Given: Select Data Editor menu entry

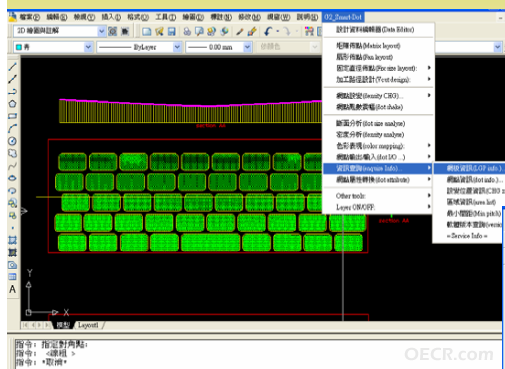Looking at the screenshot, I should point(379,30).
